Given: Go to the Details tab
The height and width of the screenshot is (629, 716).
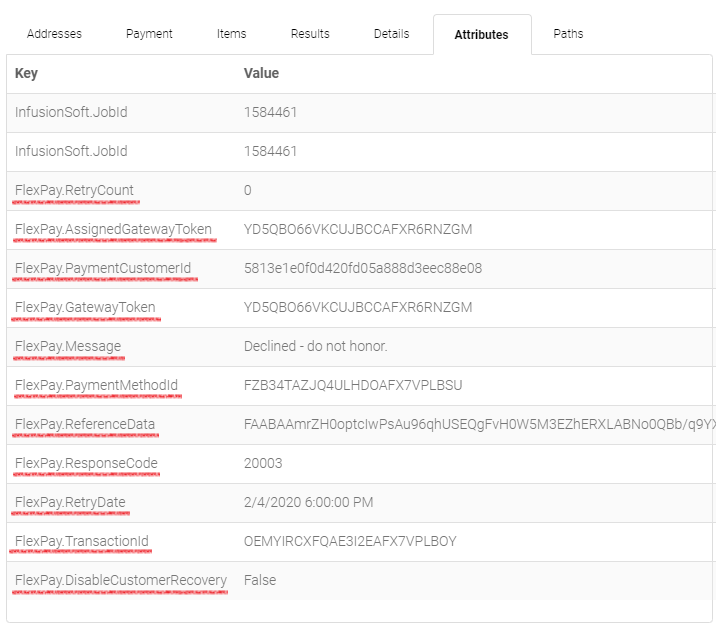Looking at the screenshot, I should (391, 34).
